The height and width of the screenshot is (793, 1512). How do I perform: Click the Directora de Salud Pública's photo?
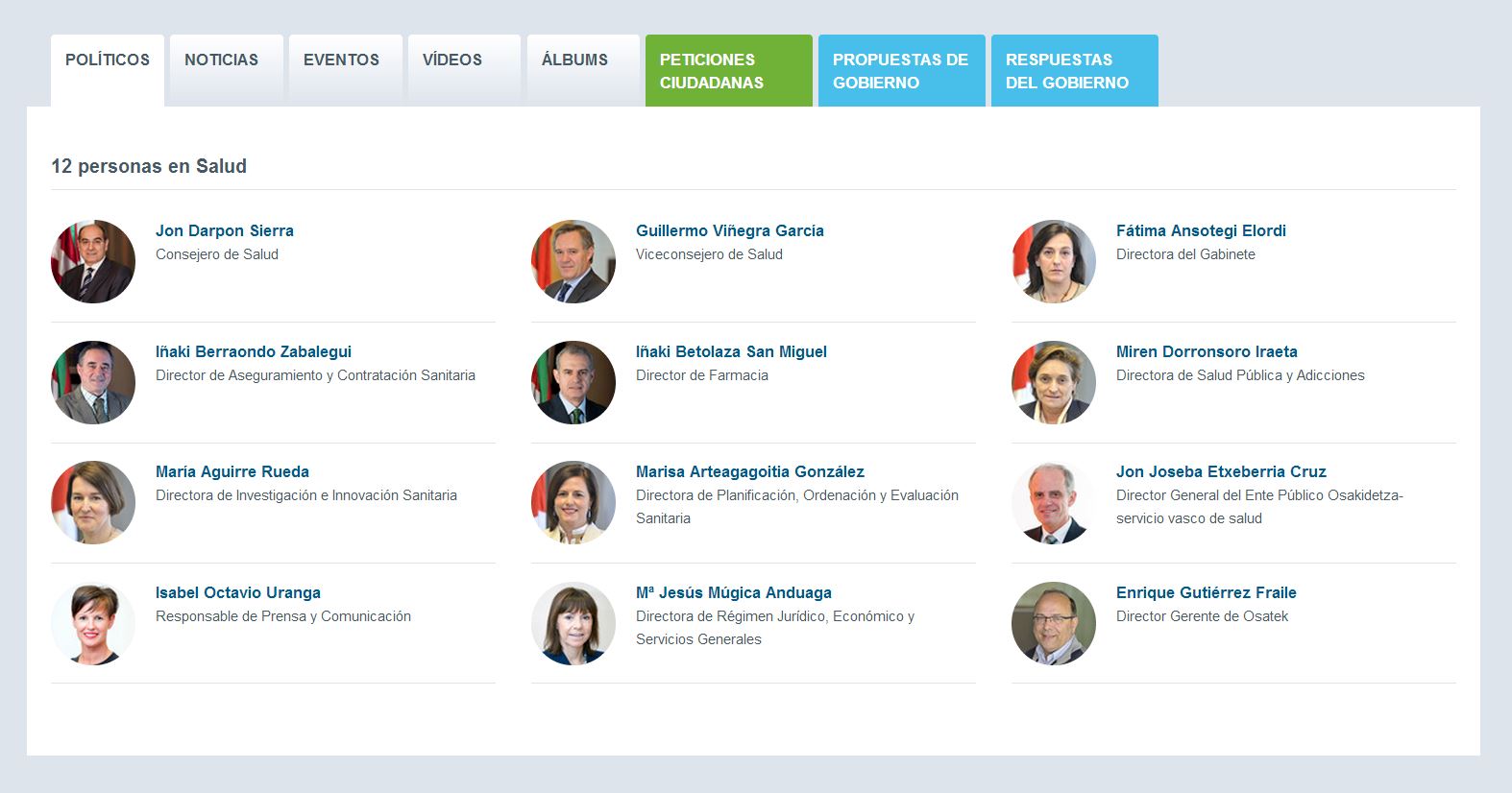pos(1054,382)
